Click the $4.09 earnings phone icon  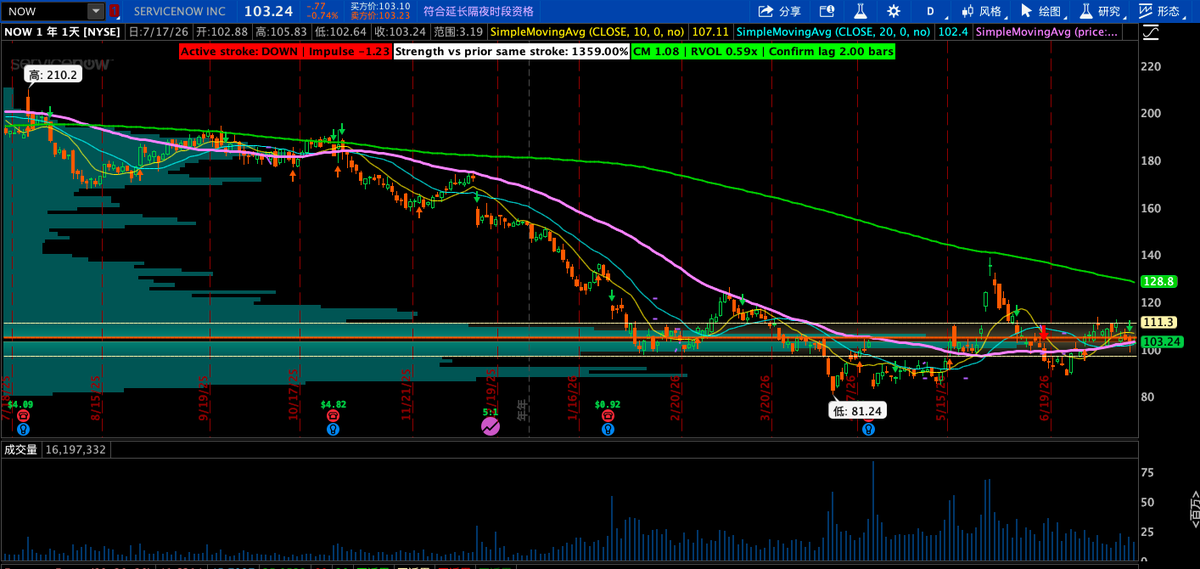tap(23, 414)
